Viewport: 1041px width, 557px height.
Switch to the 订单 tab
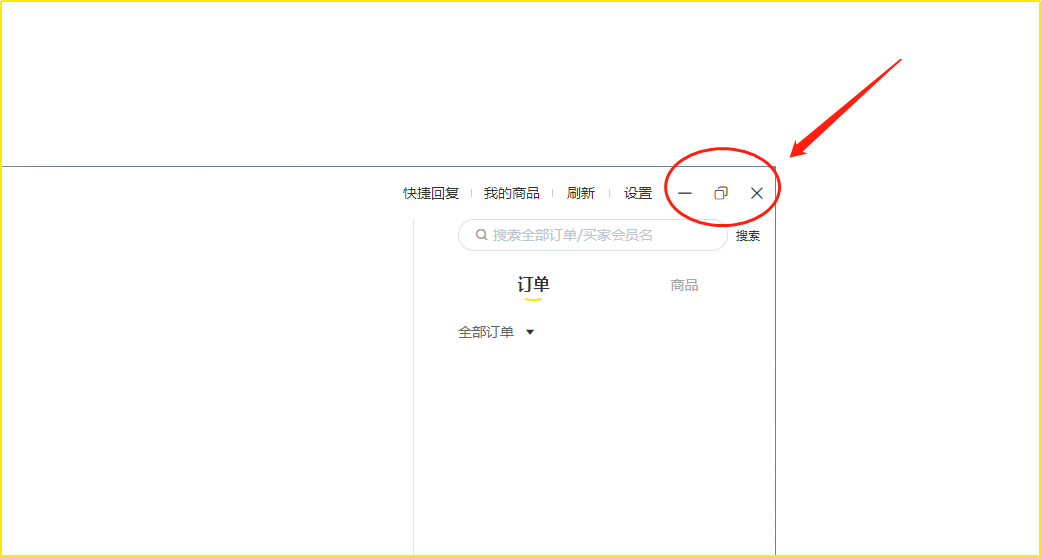(534, 285)
